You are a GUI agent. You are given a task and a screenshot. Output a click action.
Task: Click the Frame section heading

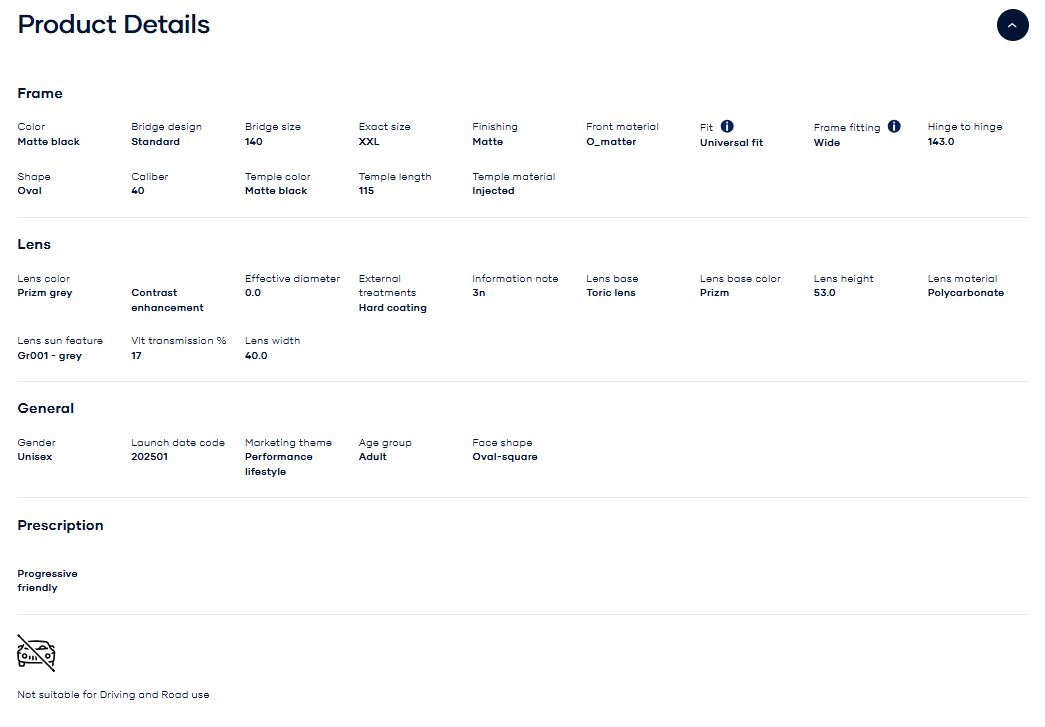pyautogui.click(x=40, y=93)
